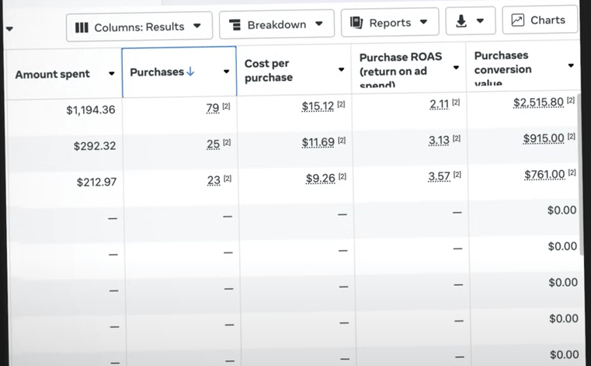Click the 2.11 ROAS value
This screenshot has height=366, width=591.
[x=439, y=104]
